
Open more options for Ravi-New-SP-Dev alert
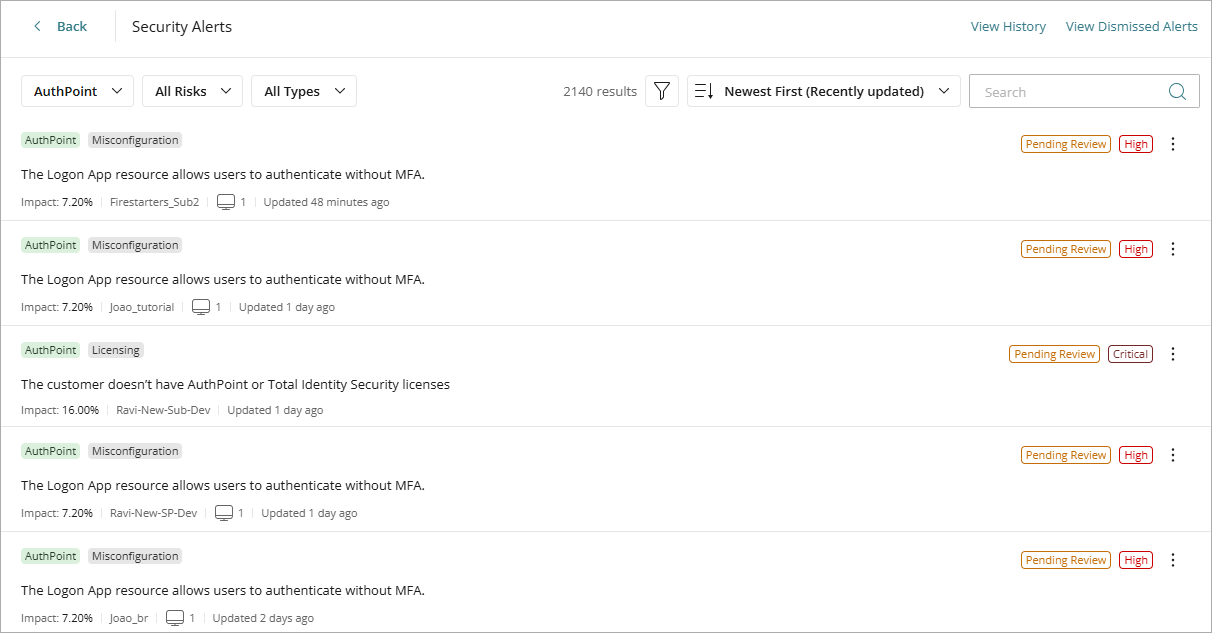1173,455
